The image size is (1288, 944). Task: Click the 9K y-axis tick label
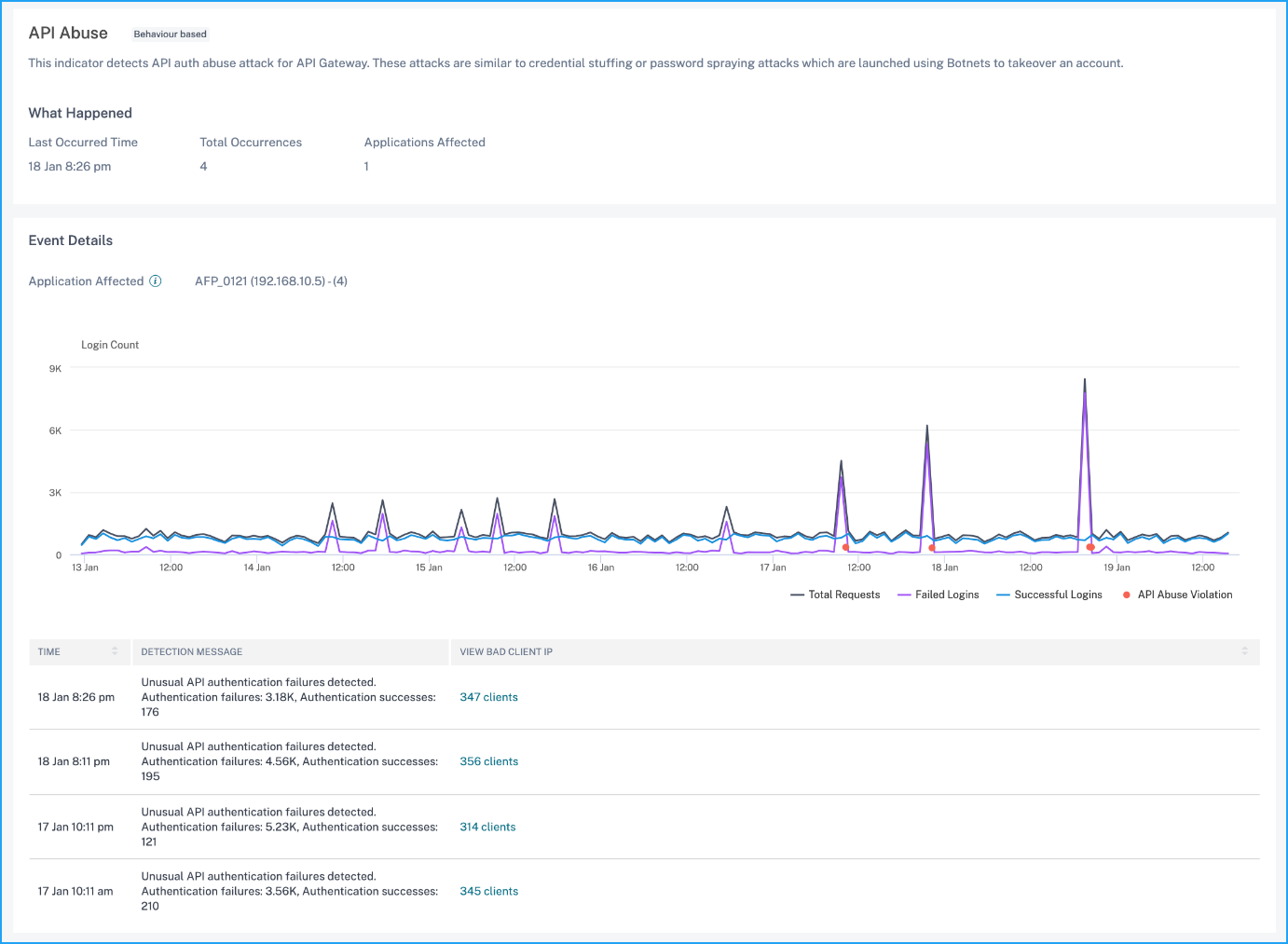click(56, 369)
